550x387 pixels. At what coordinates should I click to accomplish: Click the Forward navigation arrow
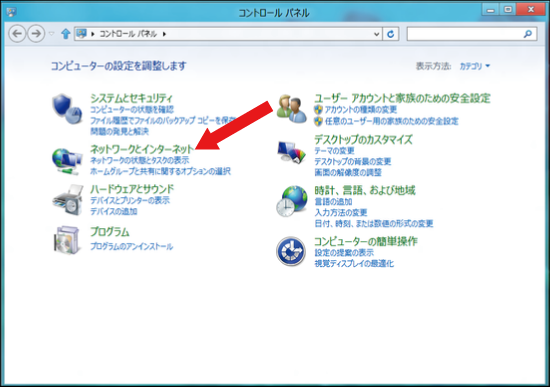[x=36, y=34]
